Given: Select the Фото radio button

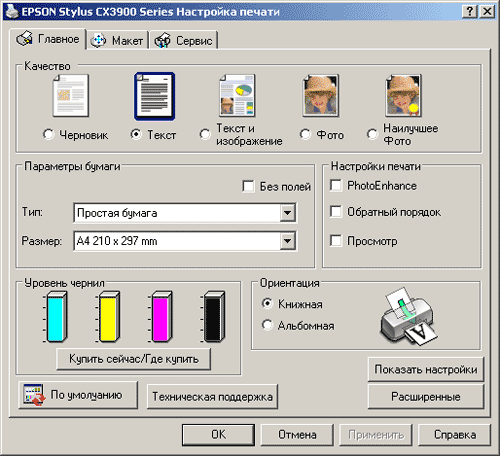Looking at the screenshot, I should pyautogui.click(x=305, y=134).
